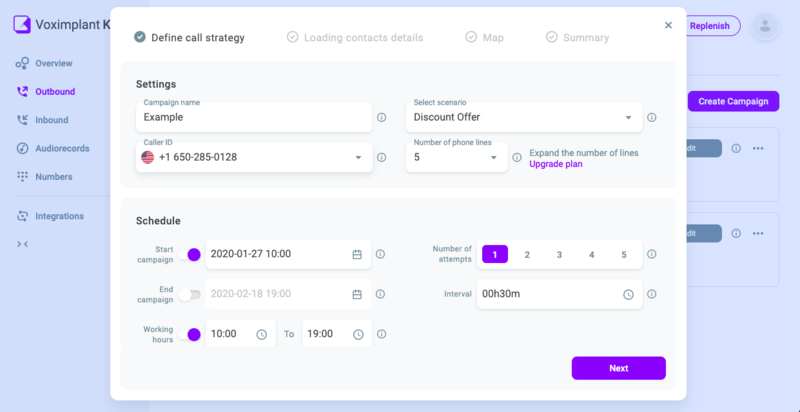Click the info icon next to Campaign name

click(381, 117)
